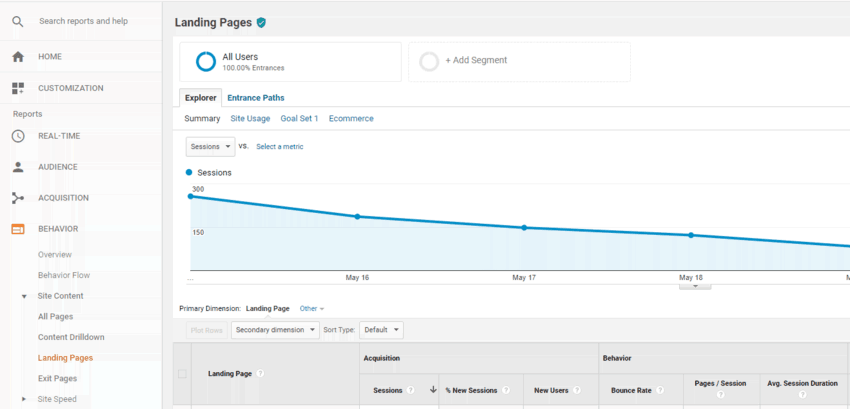Open the Sessions metric dropdown
This screenshot has height=409, width=850.
pos(210,146)
